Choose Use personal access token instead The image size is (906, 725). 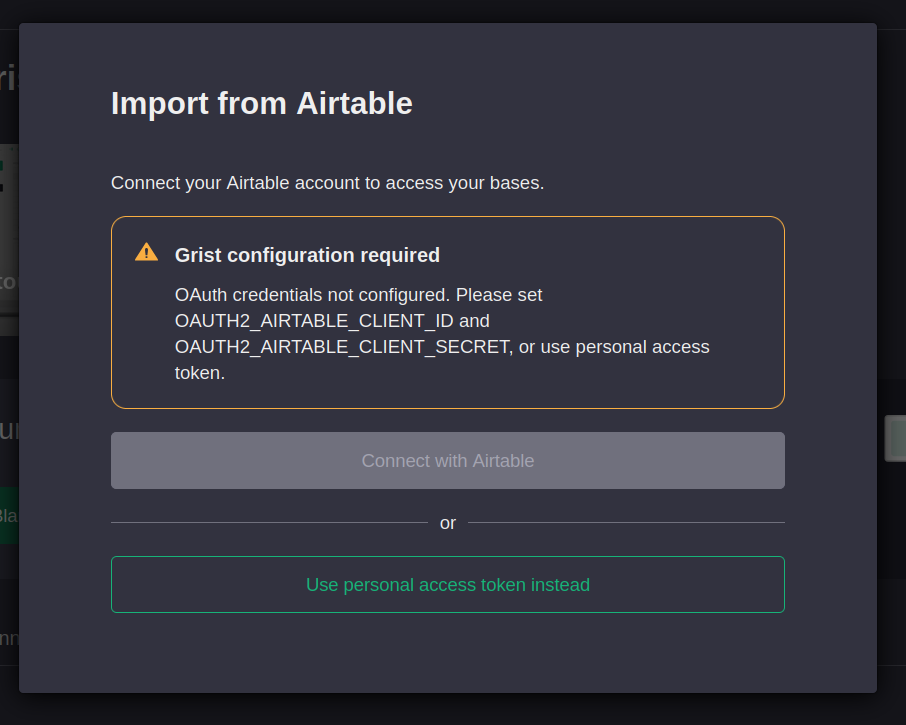pos(447,585)
